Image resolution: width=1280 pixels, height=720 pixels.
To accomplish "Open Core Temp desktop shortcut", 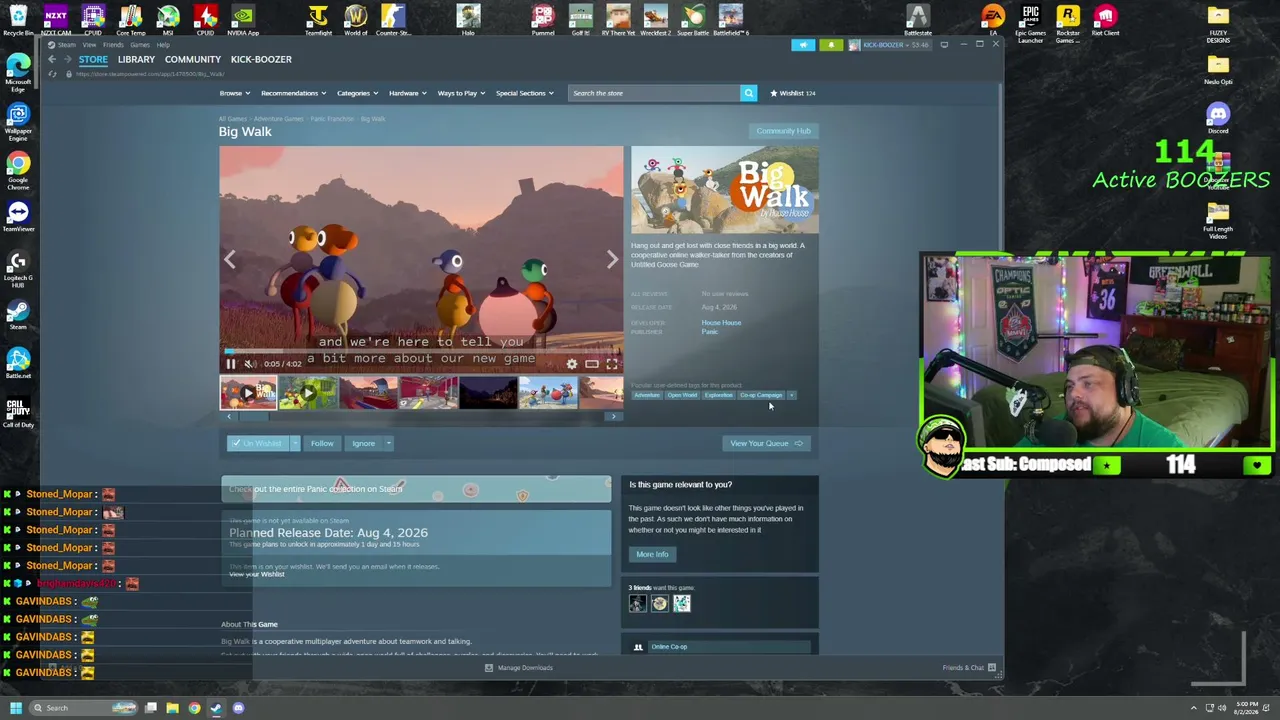I will (x=130, y=20).
